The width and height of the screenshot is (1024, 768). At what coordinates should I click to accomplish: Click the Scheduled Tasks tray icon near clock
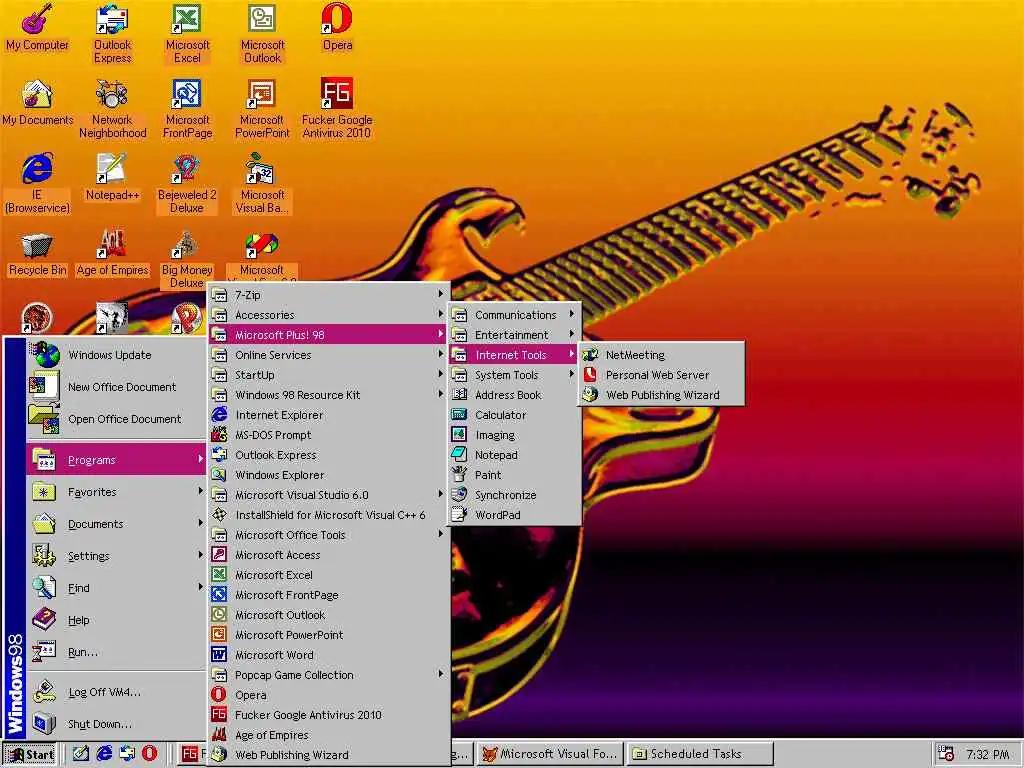click(945, 754)
